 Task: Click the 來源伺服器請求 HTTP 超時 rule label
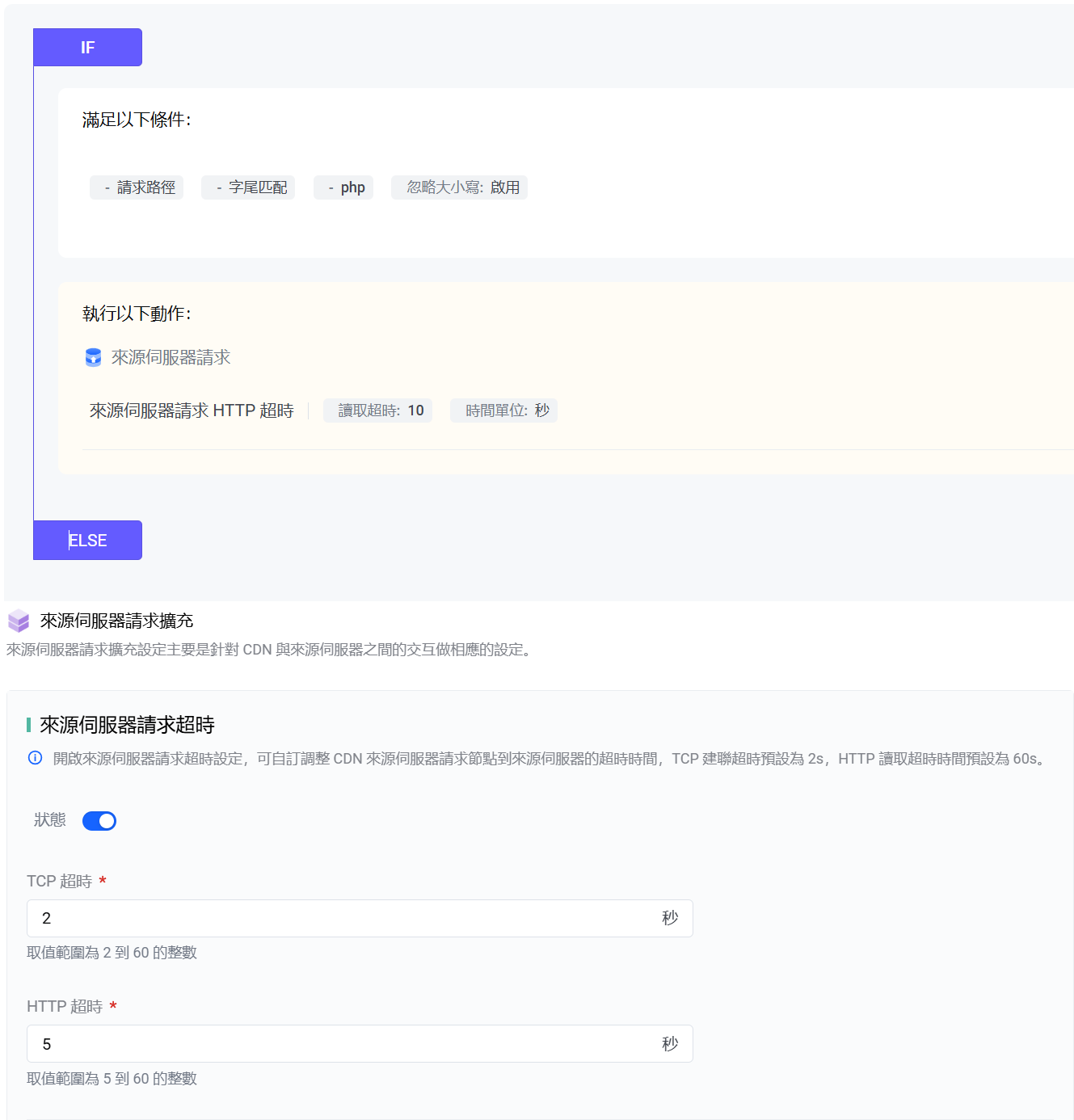tap(192, 411)
